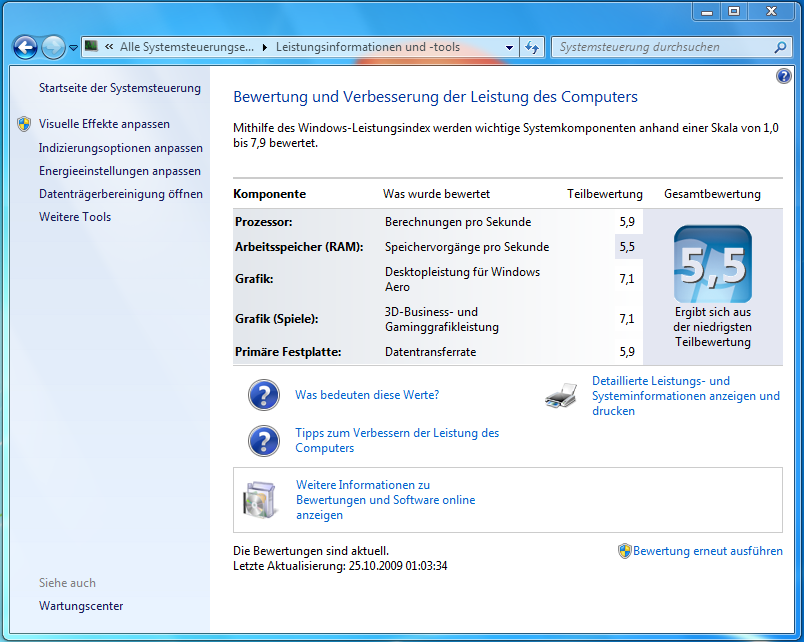Click the blue help question mark icon
The height and width of the screenshot is (642, 804).
click(783, 77)
